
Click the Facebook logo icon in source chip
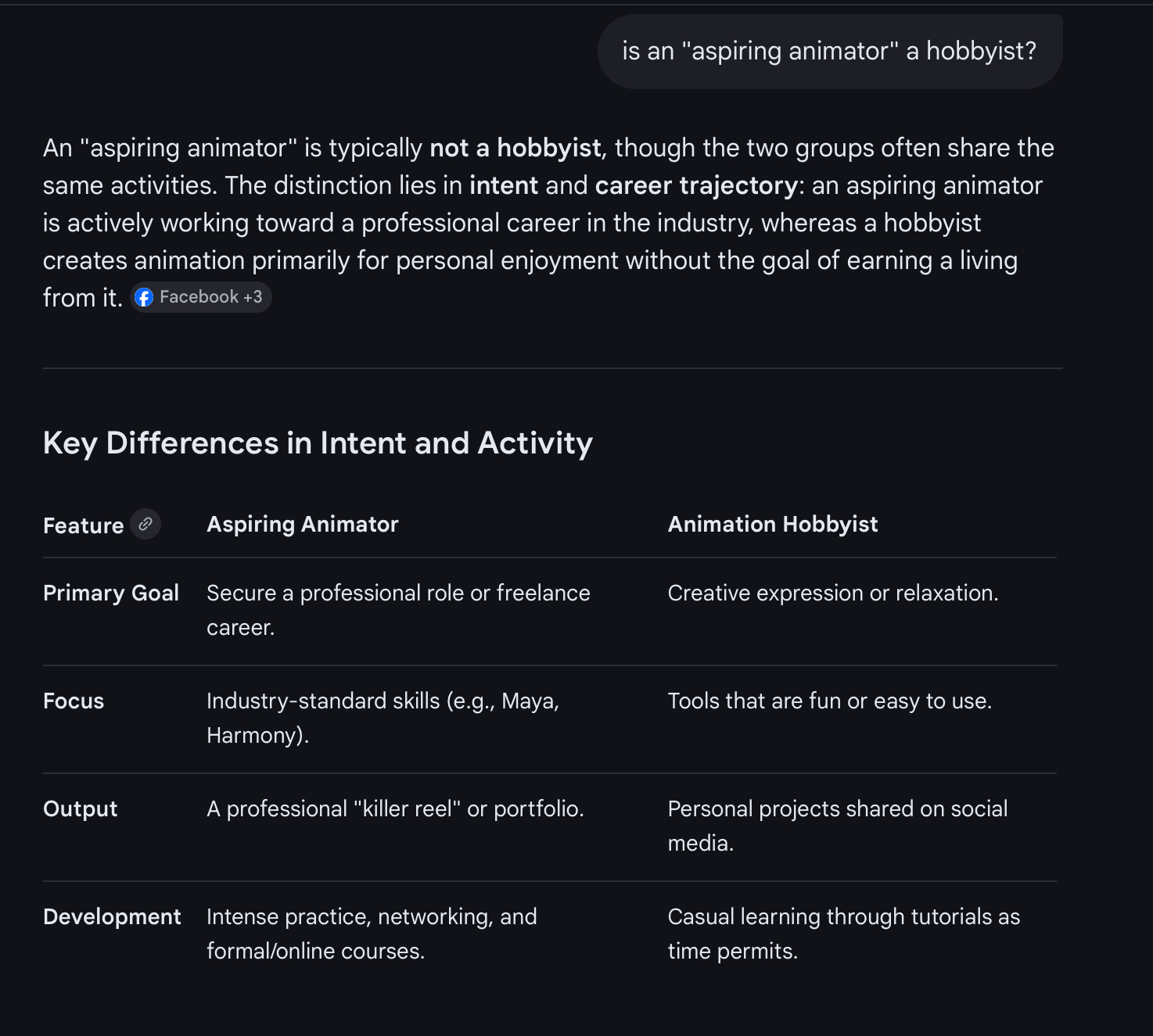click(x=144, y=297)
